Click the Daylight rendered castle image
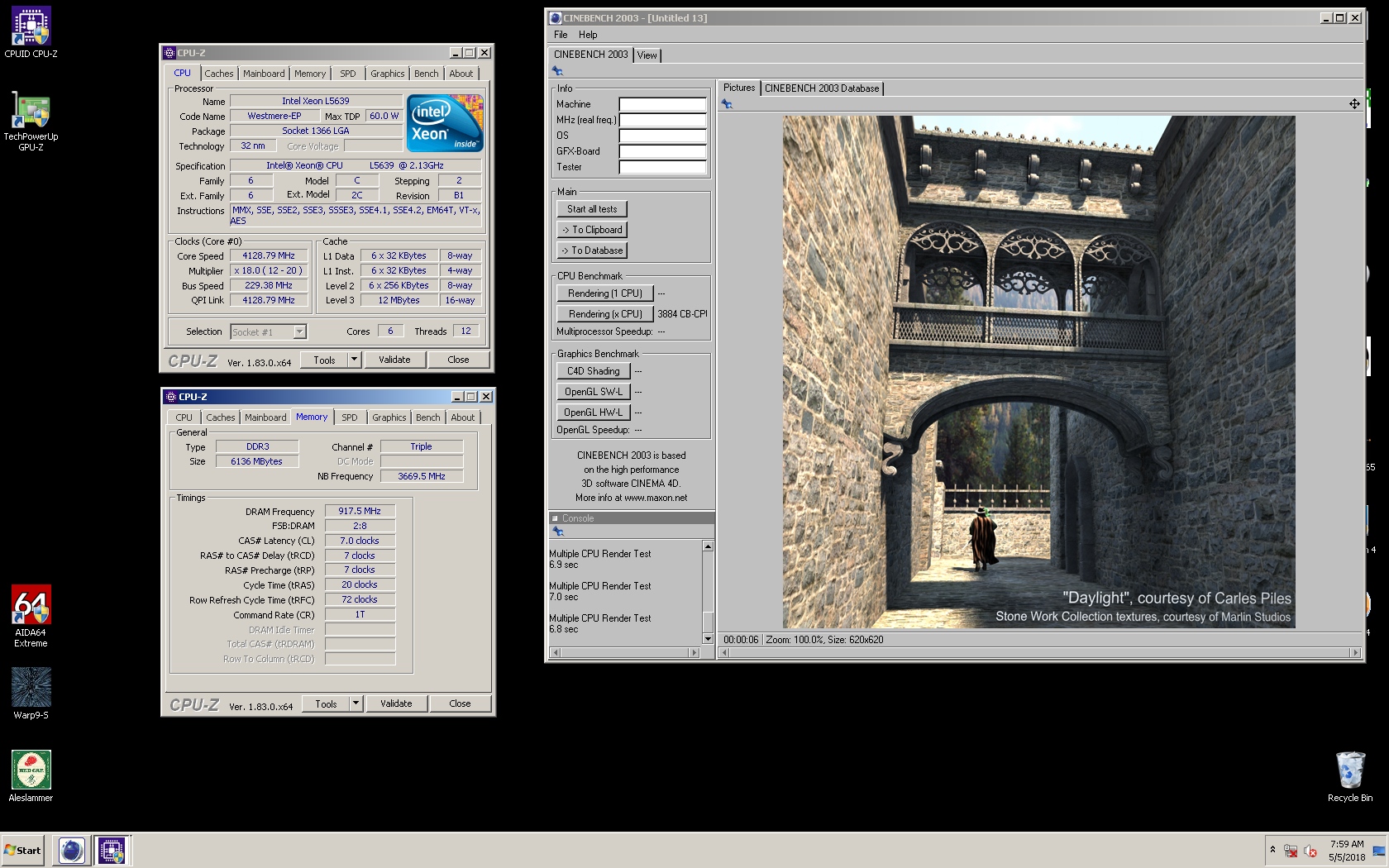 1038,371
